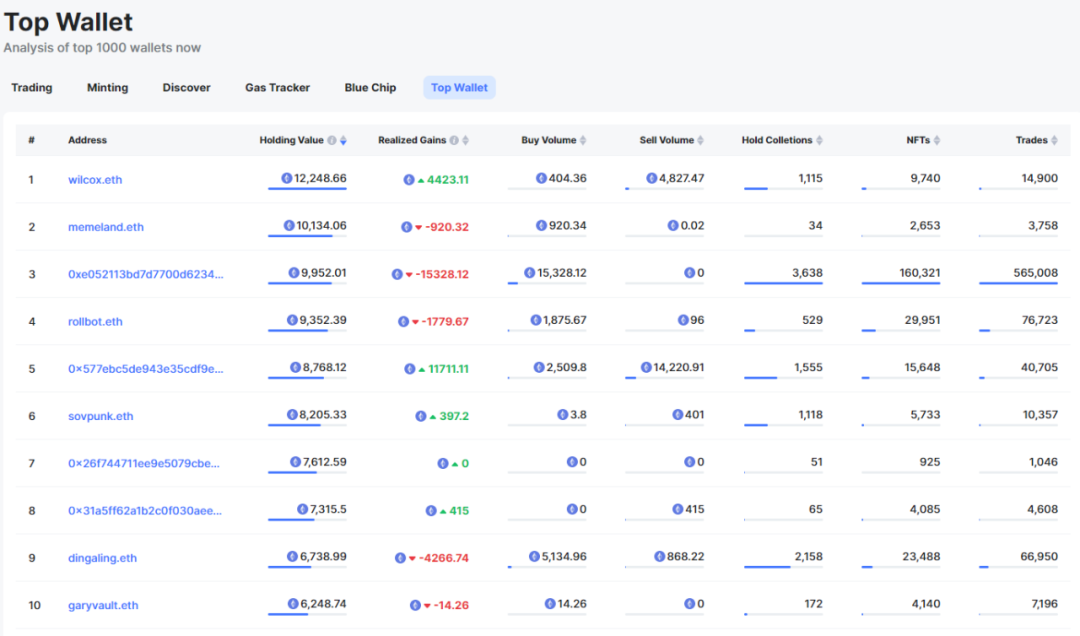Open the Gas Tracker tab
The width and height of the screenshot is (1080, 636).
pos(278,88)
